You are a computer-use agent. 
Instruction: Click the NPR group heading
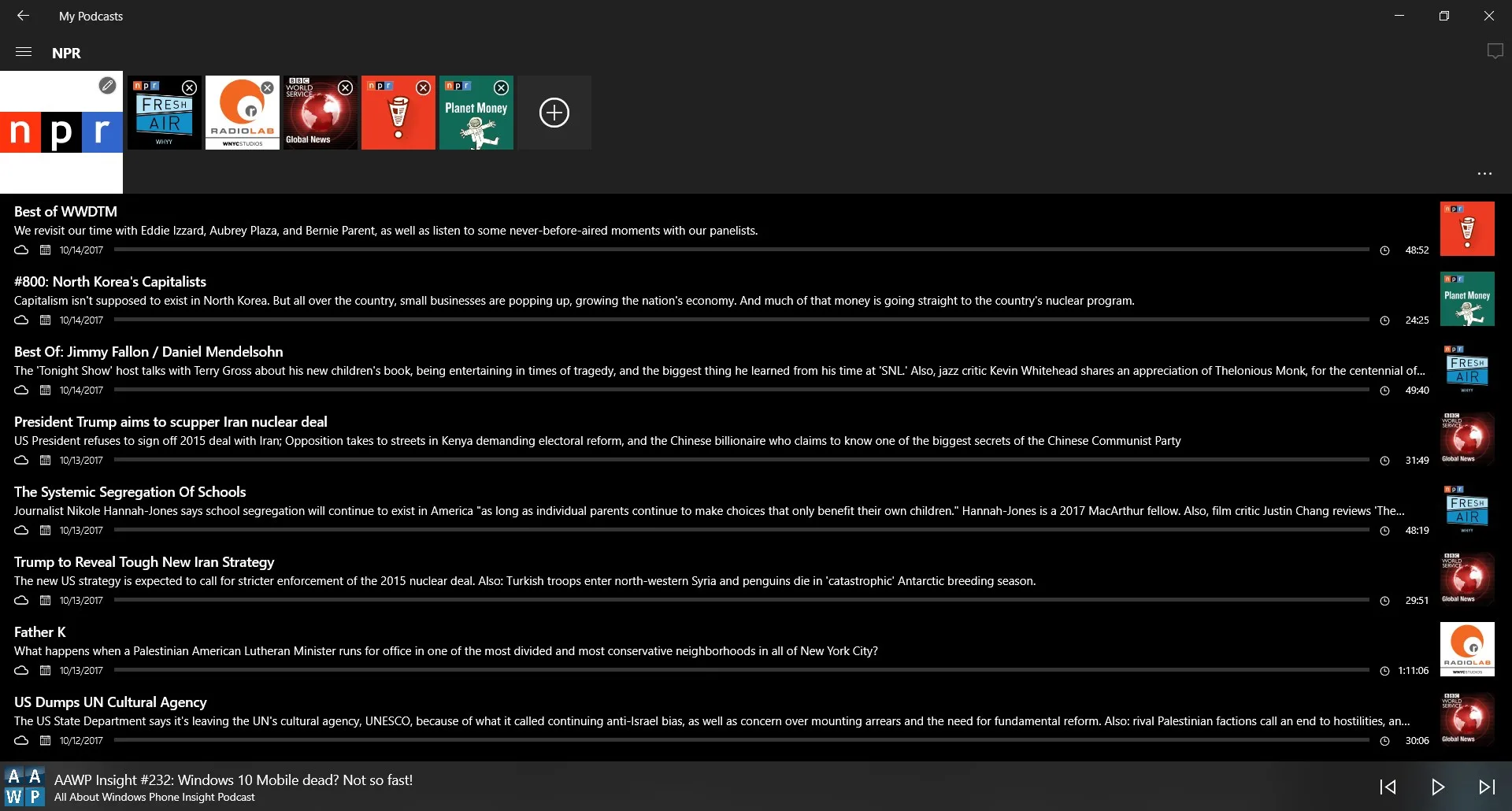pyautogui.click(x=66, y=53)
